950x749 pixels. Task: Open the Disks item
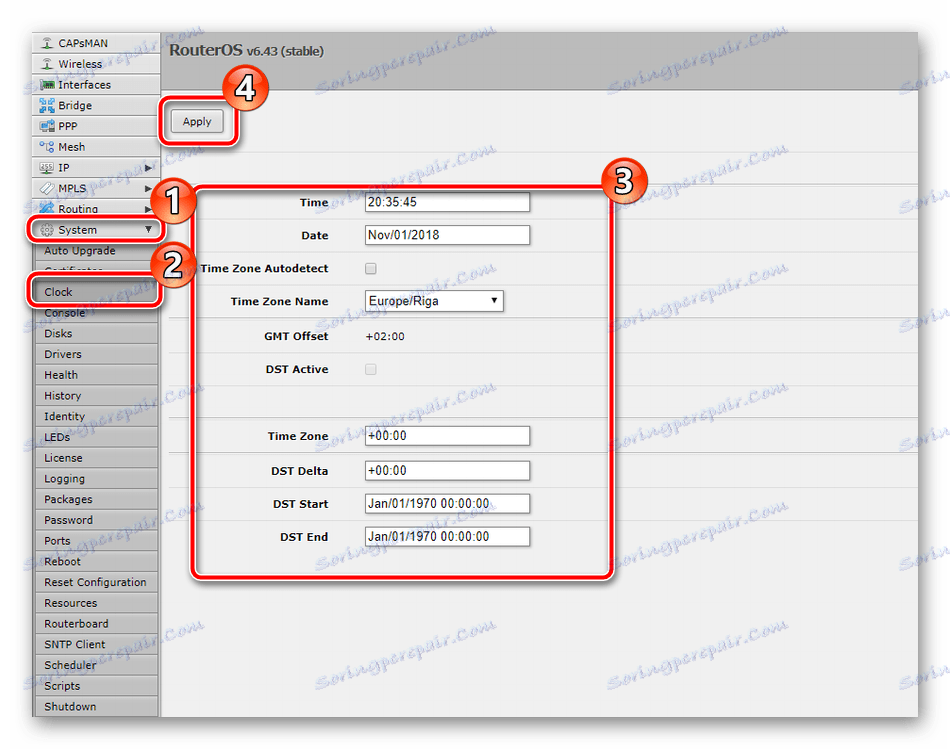[x=97, y=333]
